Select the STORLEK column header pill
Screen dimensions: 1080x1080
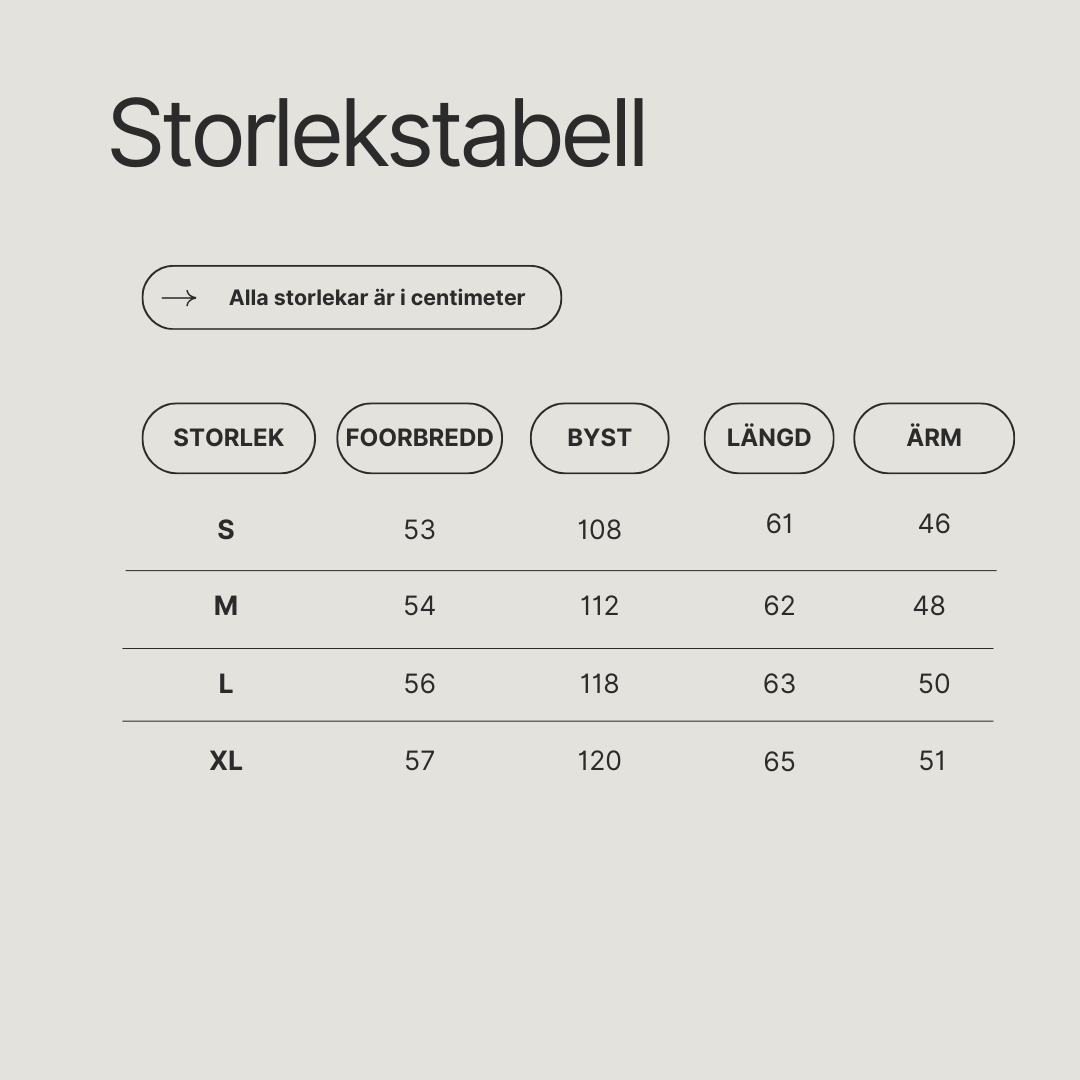(x=229, y=438)
